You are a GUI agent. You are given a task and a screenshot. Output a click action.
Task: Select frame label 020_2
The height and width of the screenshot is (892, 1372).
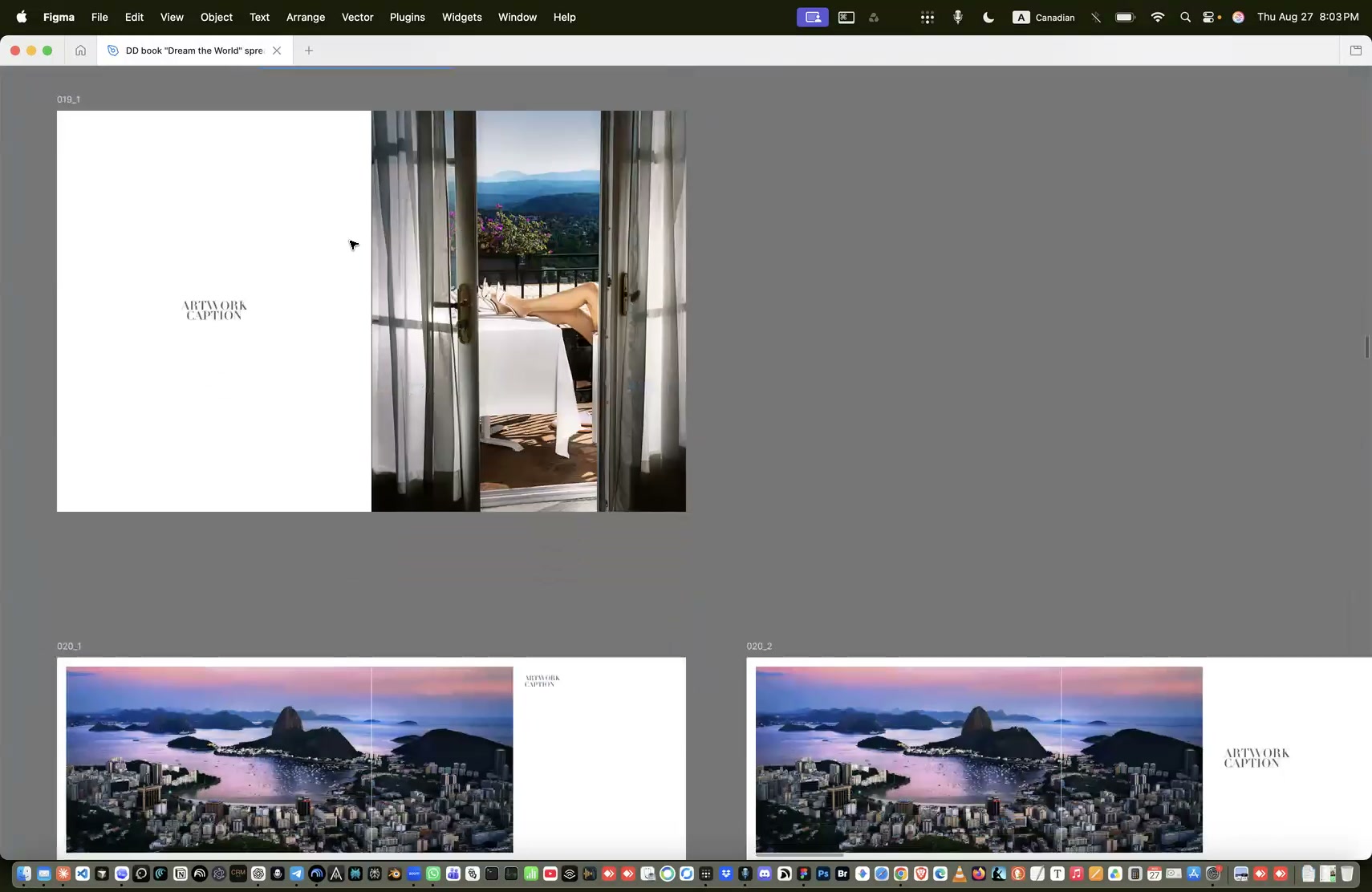(759, 646)
